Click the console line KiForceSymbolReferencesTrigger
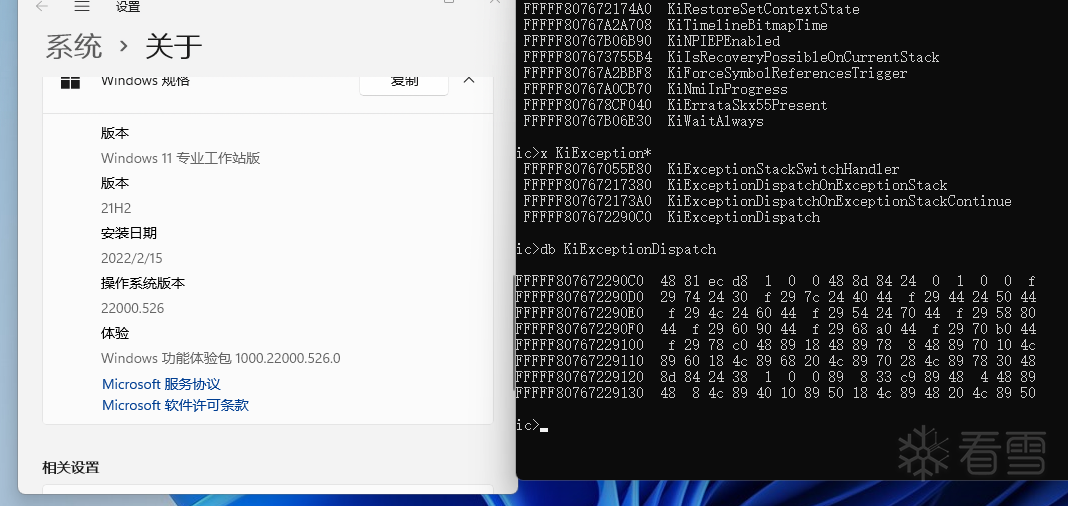The width and height of the screenshot is (1068, 506). (x=715, y=74)
